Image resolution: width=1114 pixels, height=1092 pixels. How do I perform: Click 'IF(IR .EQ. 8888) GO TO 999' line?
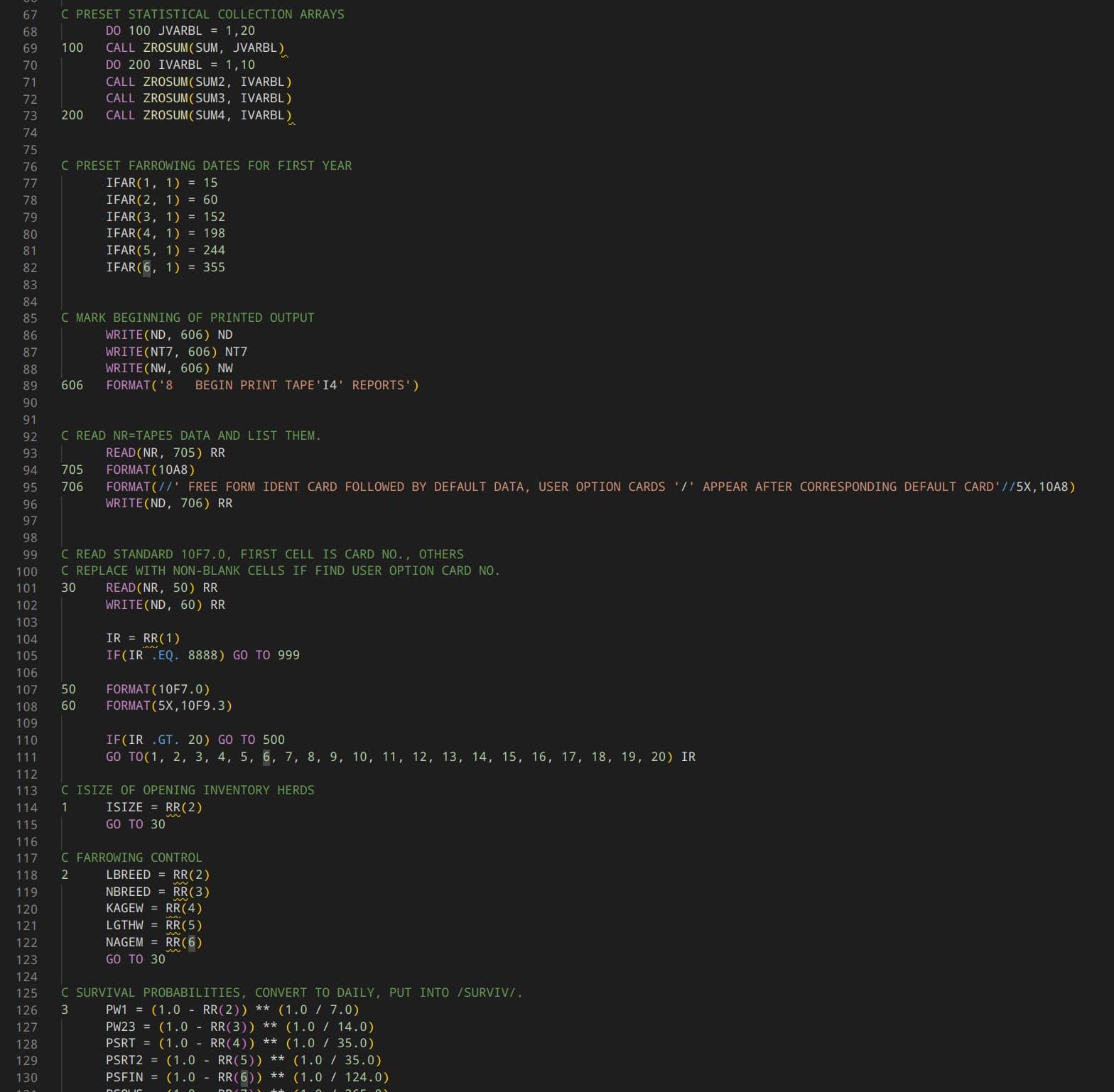[202, 655]
